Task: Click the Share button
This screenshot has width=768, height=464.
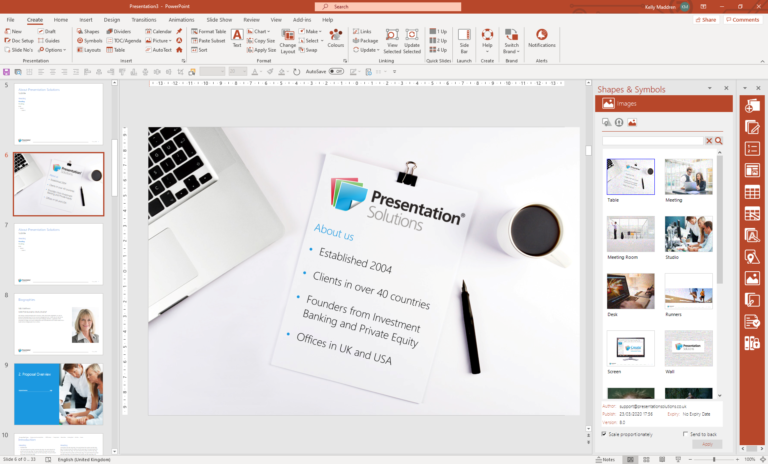Action: [707, 19]
